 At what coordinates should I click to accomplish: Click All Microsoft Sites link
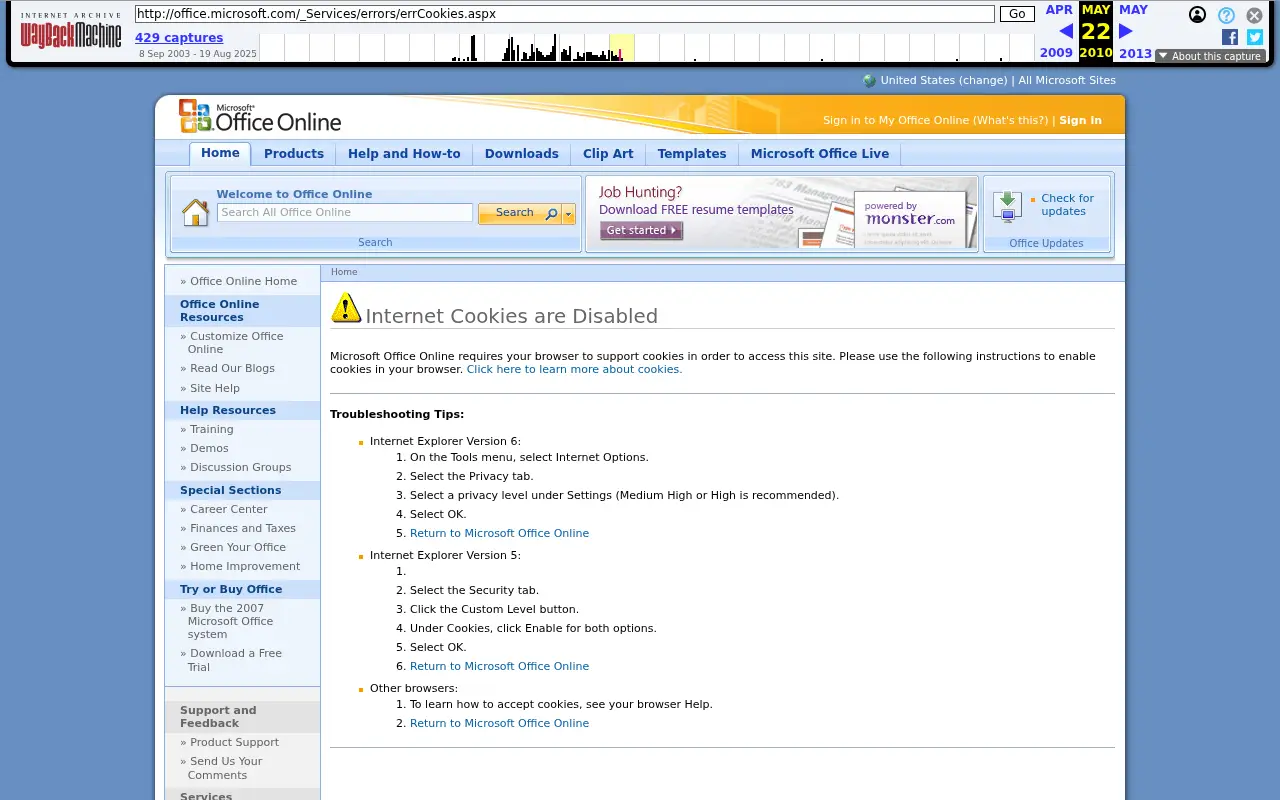[x=1067, y=81]
